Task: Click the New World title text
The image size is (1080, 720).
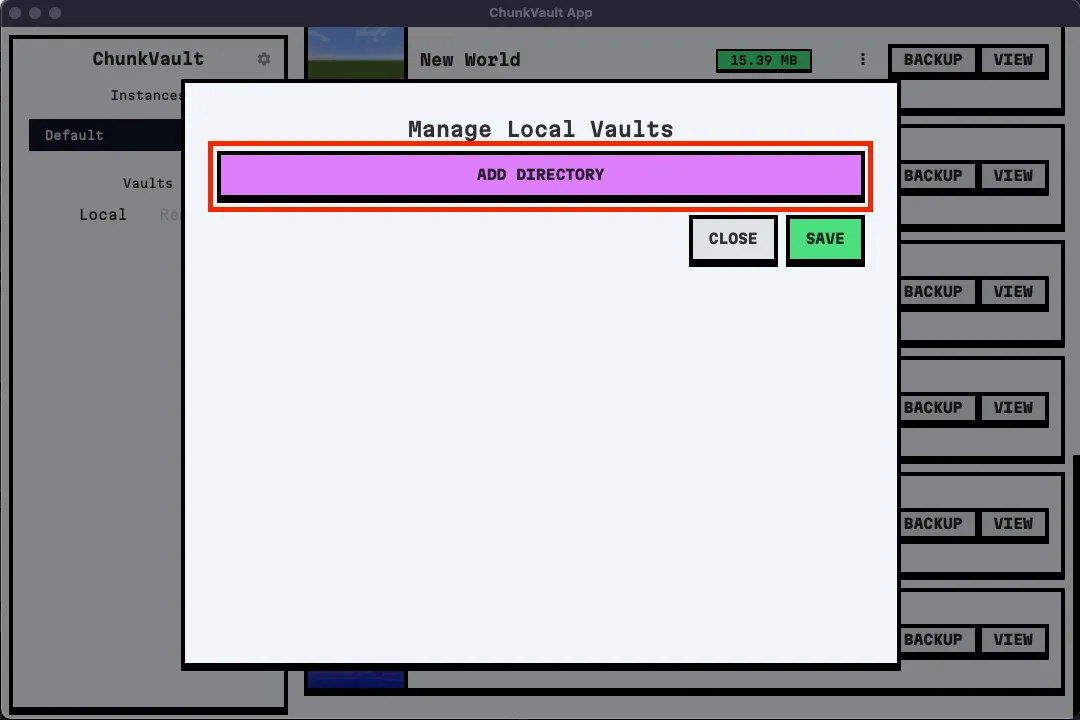Action: coord(470,60)
